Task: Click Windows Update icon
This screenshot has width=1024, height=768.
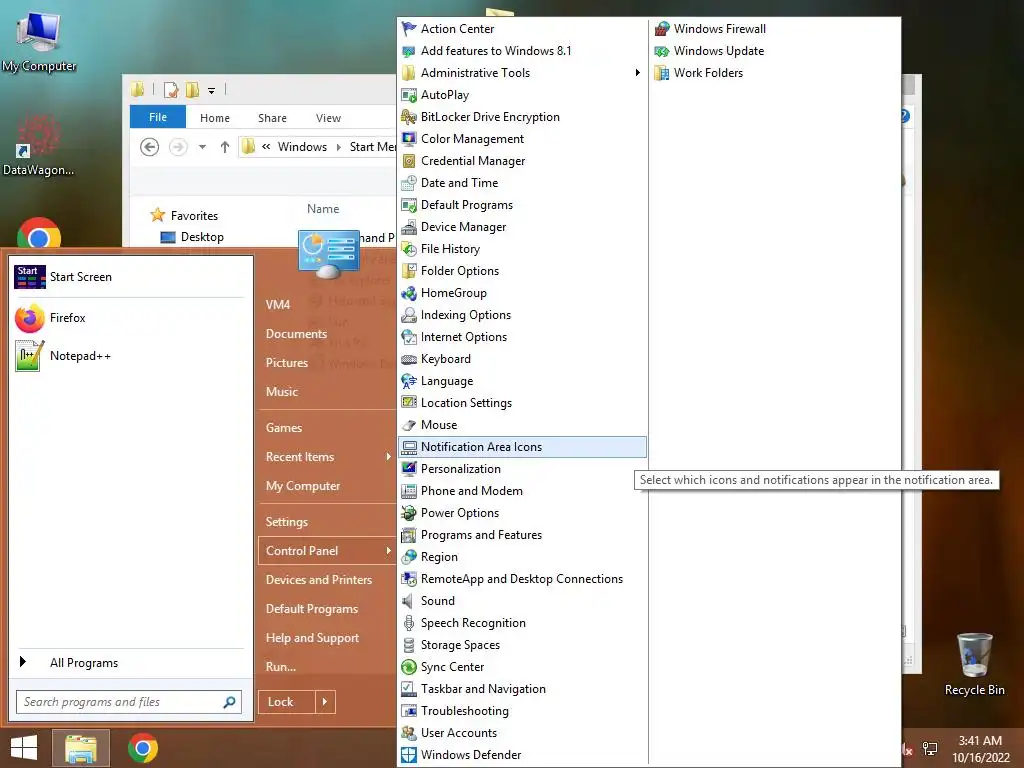Action: pyautogui.click(x=662, y=51)
